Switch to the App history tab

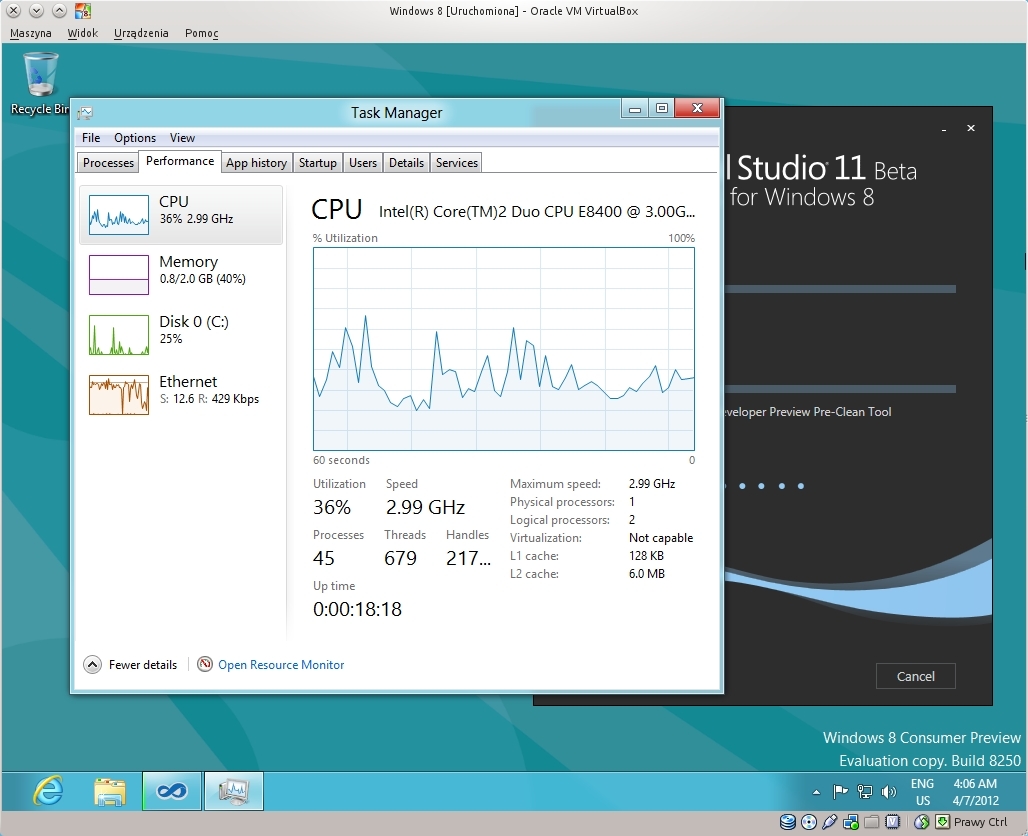click(x=256, y=163)
